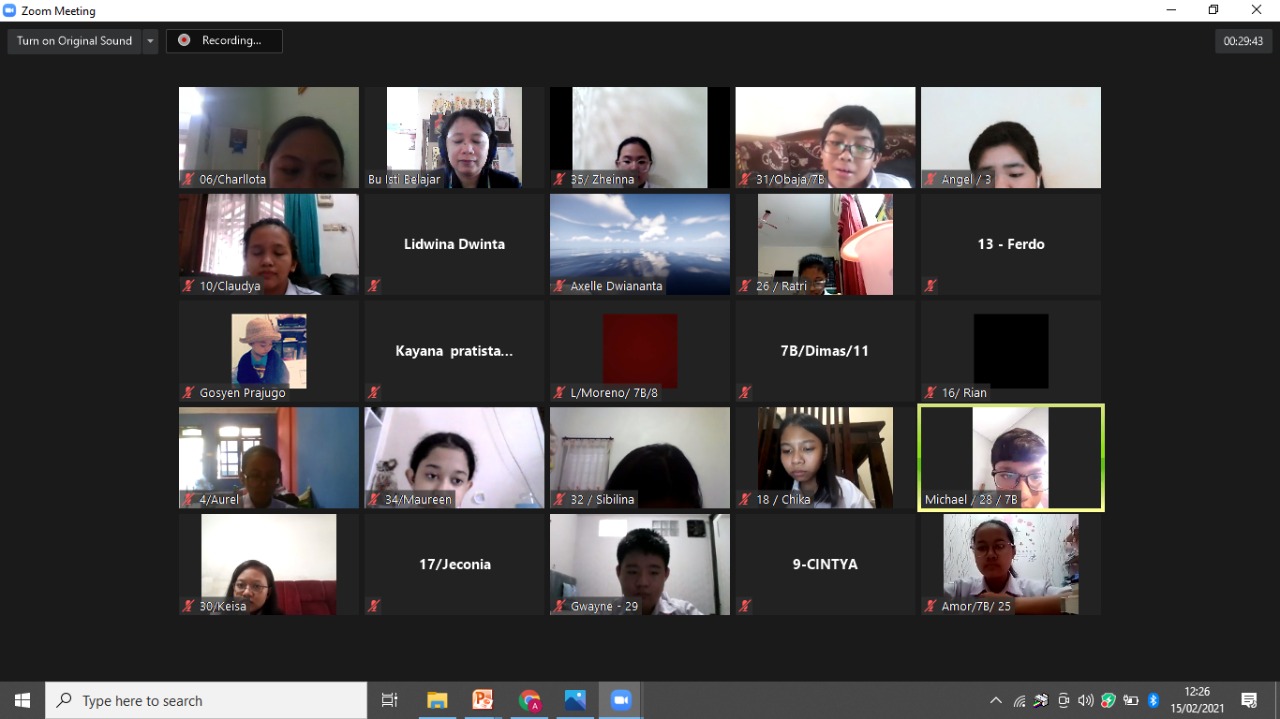Screen dimensions: 1280x719
Task: Select L/Moreno/ 7B/8 red tile
Action: tap(640, 351)
